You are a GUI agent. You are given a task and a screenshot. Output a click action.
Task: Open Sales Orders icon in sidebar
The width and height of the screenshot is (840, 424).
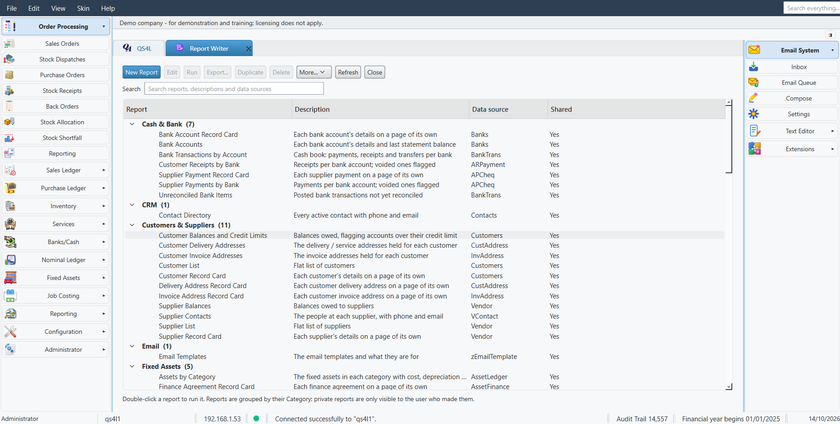(x=9, y=43)
